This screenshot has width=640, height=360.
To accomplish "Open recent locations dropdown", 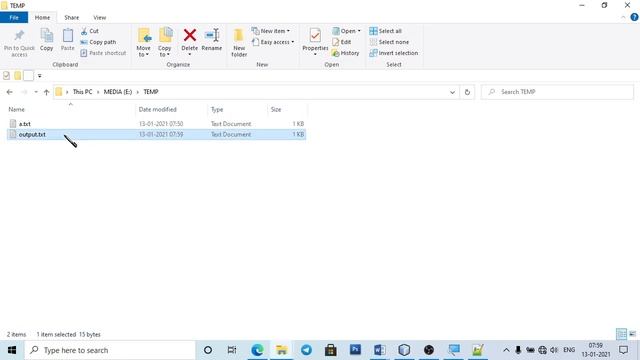I will (x=36, y=92).
